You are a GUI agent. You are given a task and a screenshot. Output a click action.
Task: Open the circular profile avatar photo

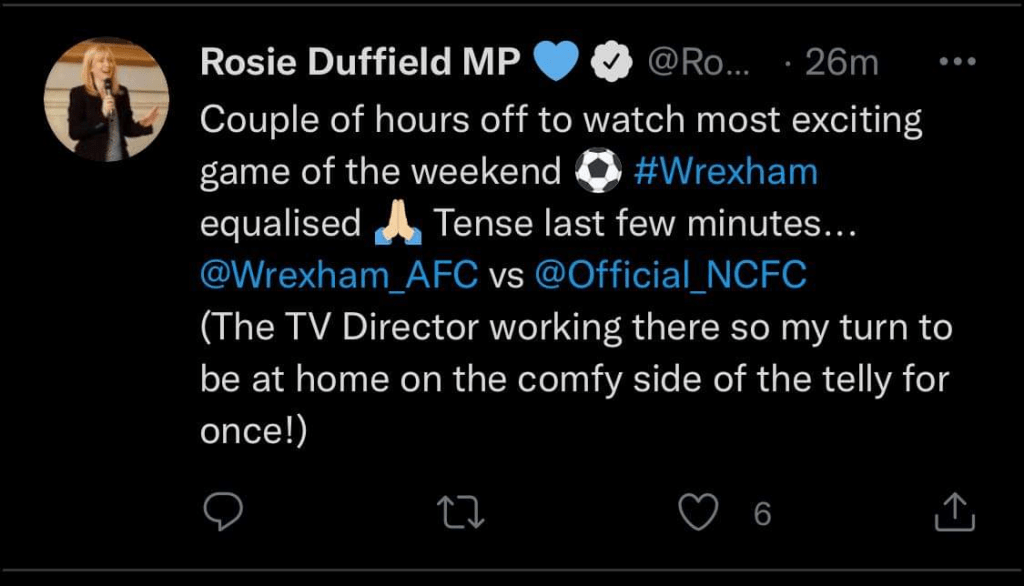pos(107,100)
